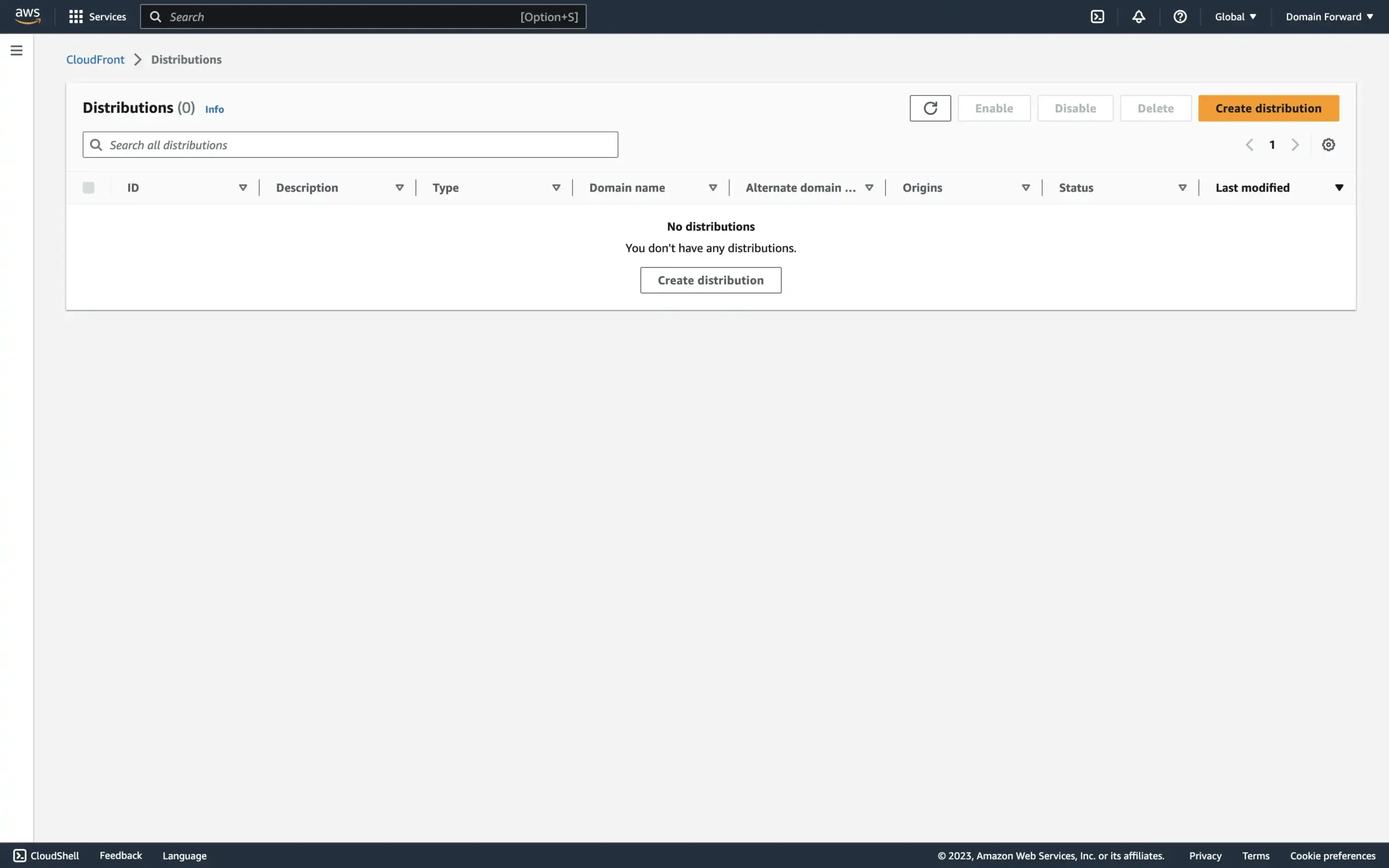Open the CloudShell terminal icon in top bar
The image size is (1389, 868).
(1097, 16)
